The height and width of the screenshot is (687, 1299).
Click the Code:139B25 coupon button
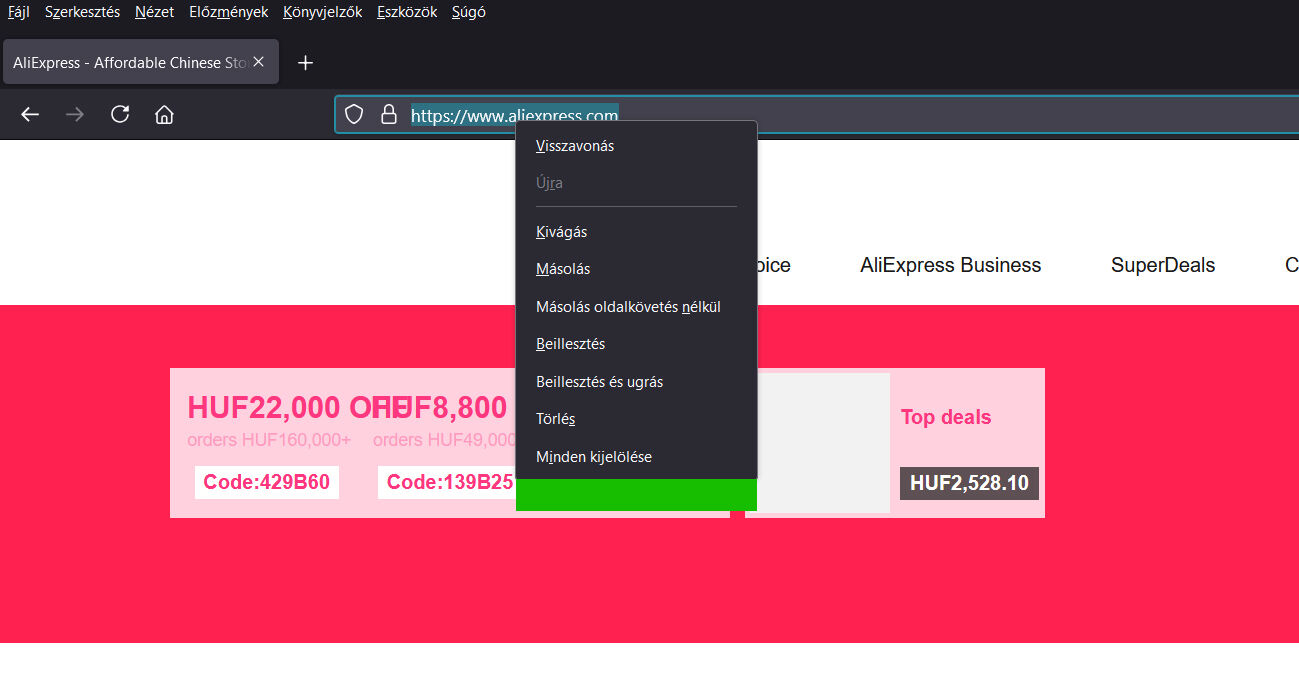coord(449,482)
